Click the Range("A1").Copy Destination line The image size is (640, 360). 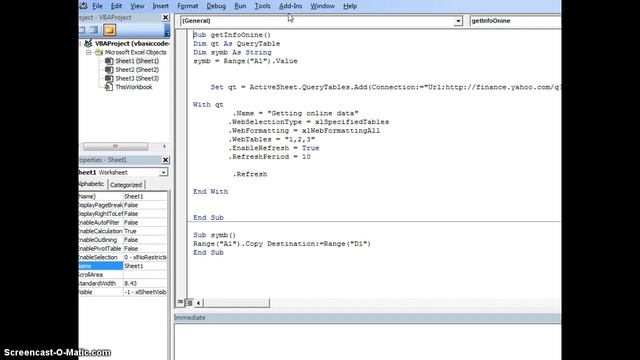point(282,244)
